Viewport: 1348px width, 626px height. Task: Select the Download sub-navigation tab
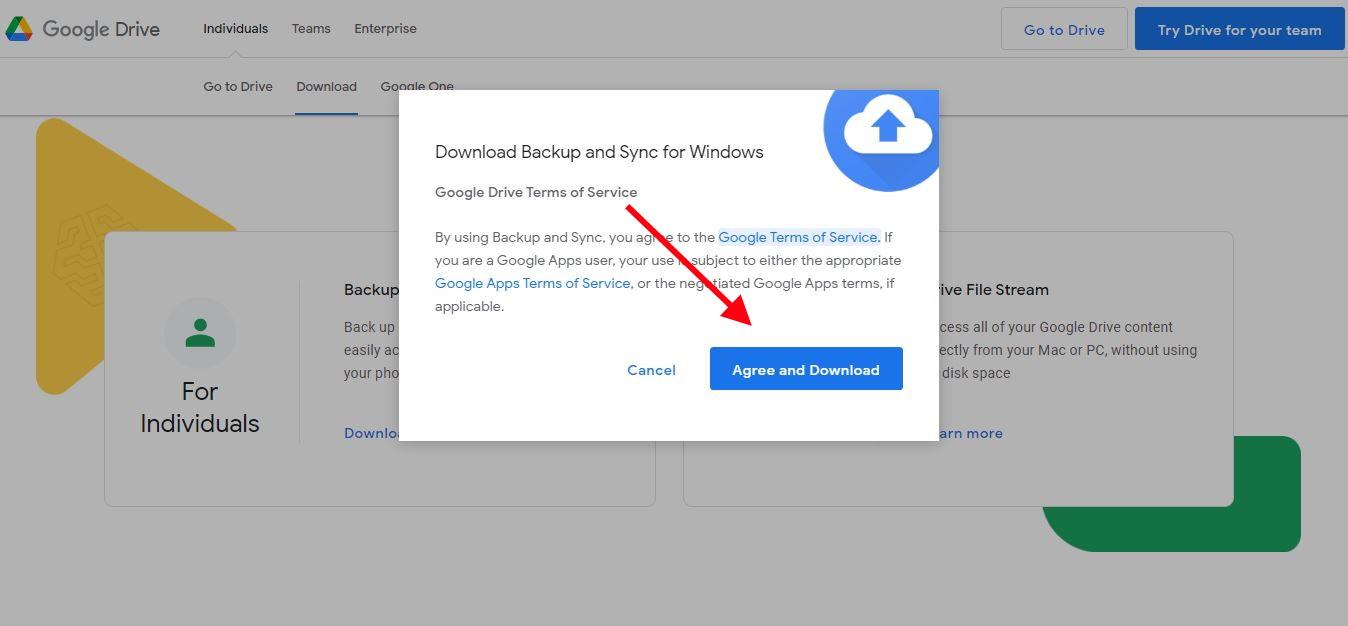326,86
